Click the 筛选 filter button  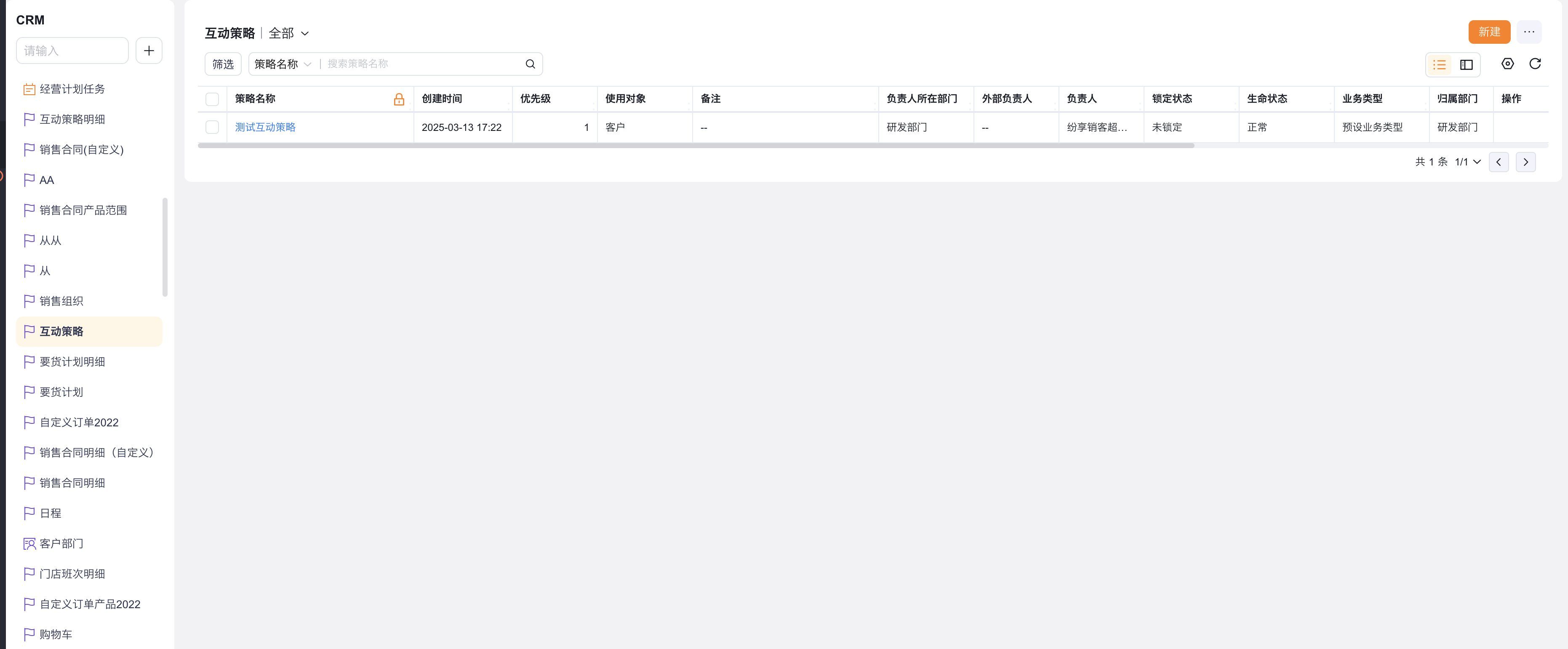pos(223,64)
